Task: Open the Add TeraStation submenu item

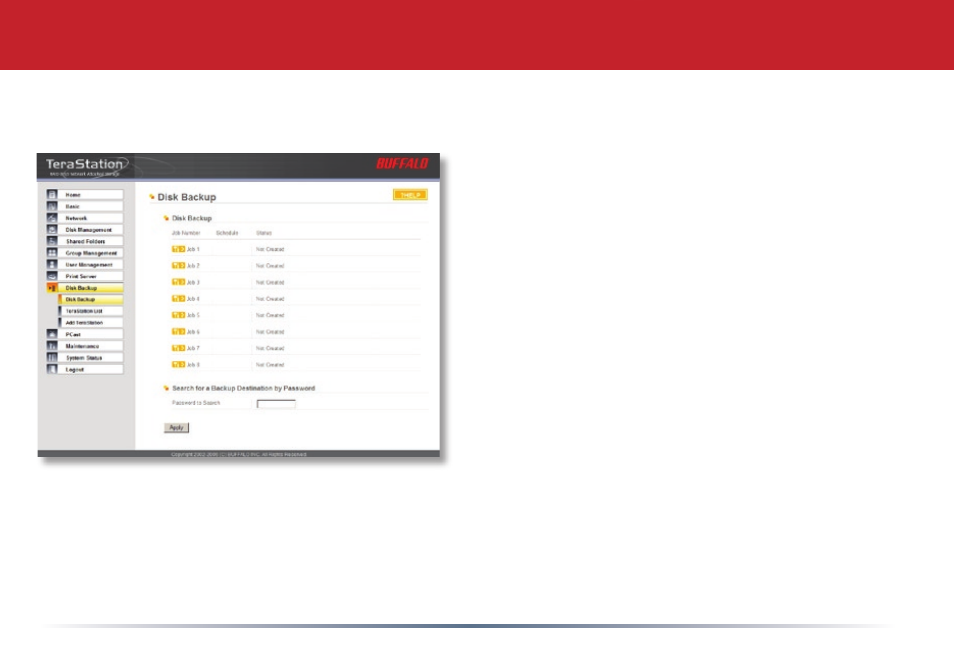Action: [x=91, y=322]
